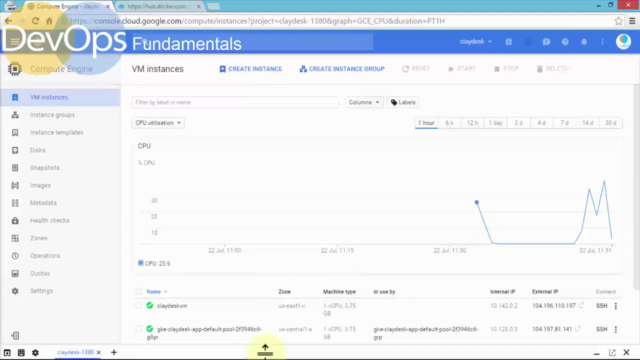Screen dimensions: 640x360
Task: Select the 6 h time range tab
Action: [449, 123]
